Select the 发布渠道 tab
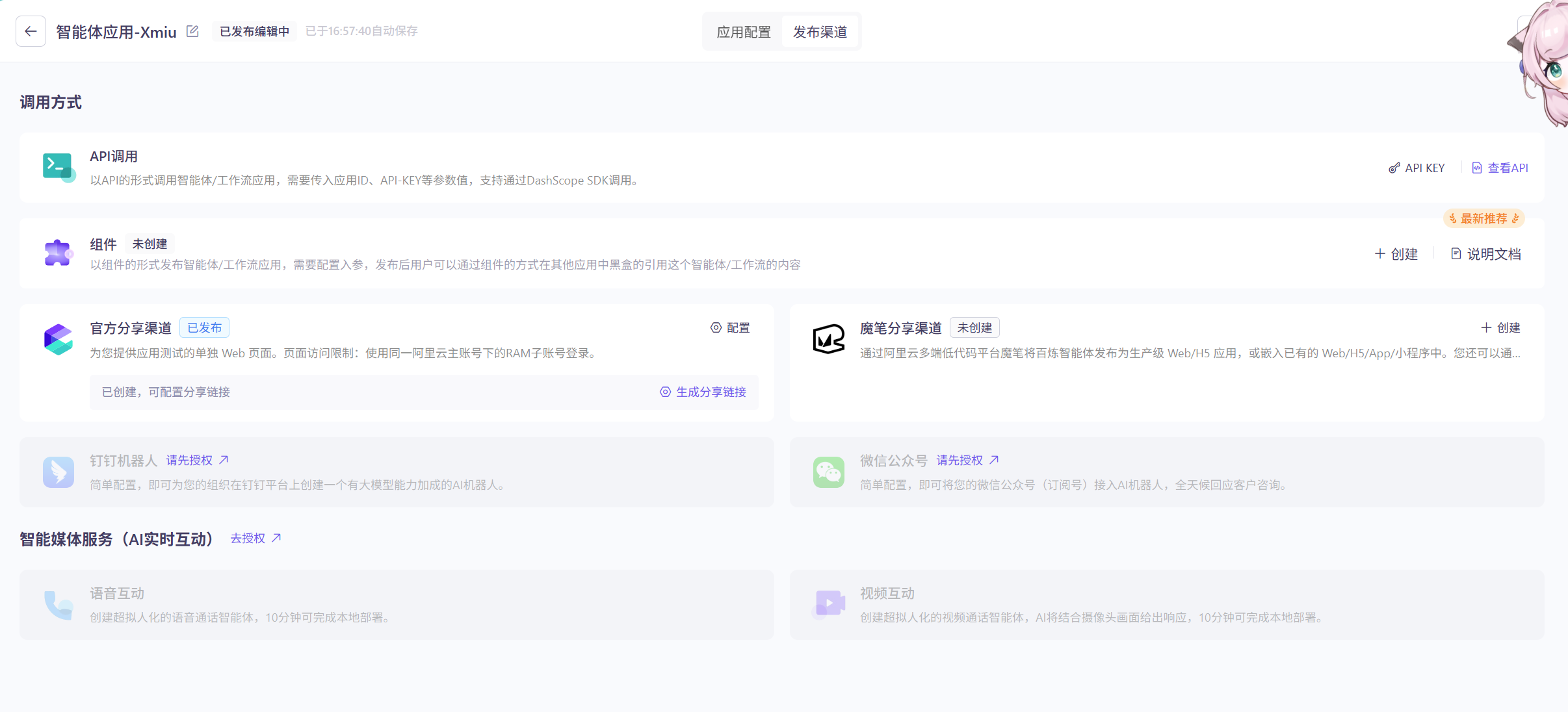1568x712 pixels. coord(820,32)
